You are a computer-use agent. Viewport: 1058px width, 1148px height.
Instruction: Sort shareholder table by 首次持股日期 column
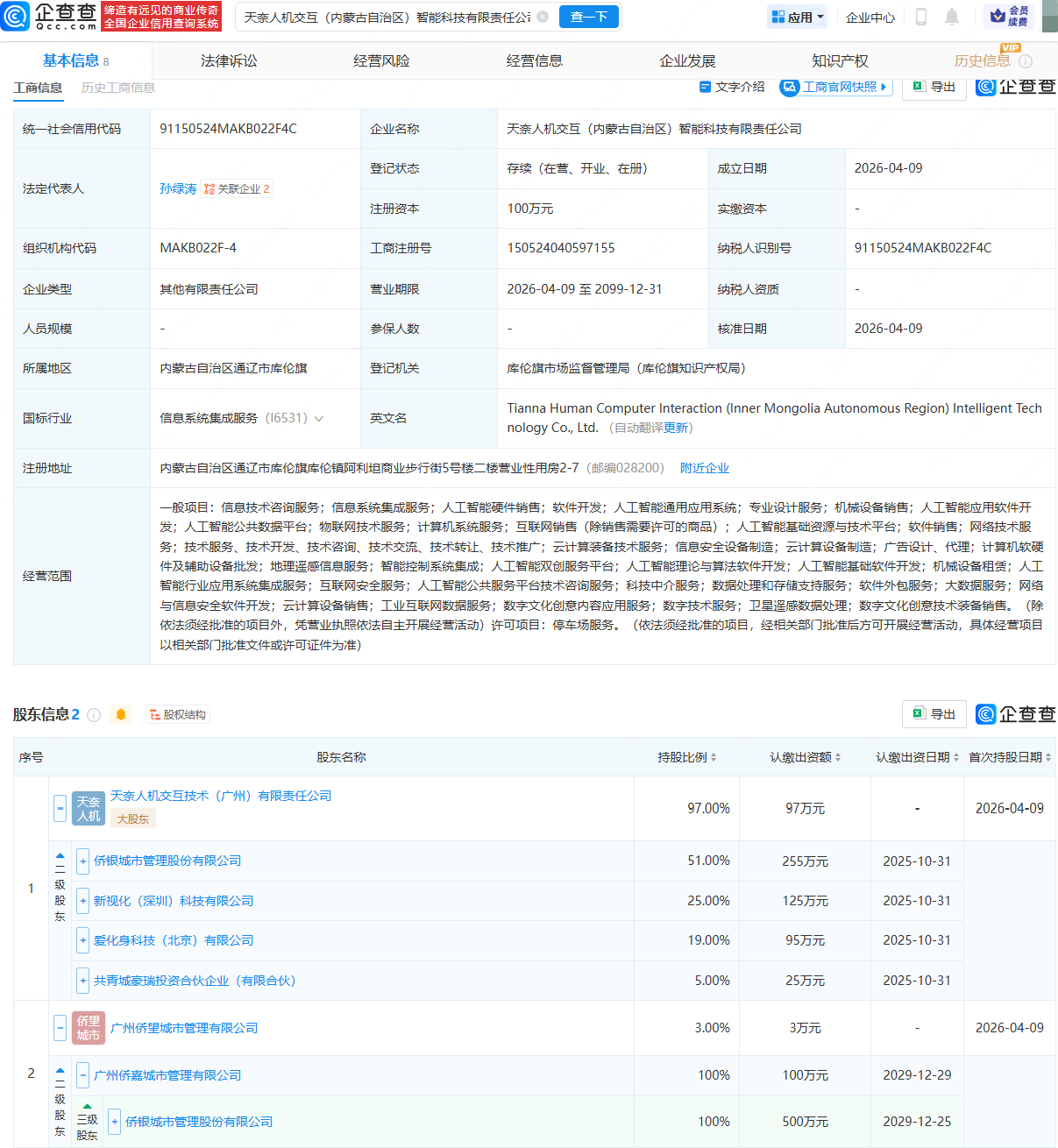pos(1010,757)
